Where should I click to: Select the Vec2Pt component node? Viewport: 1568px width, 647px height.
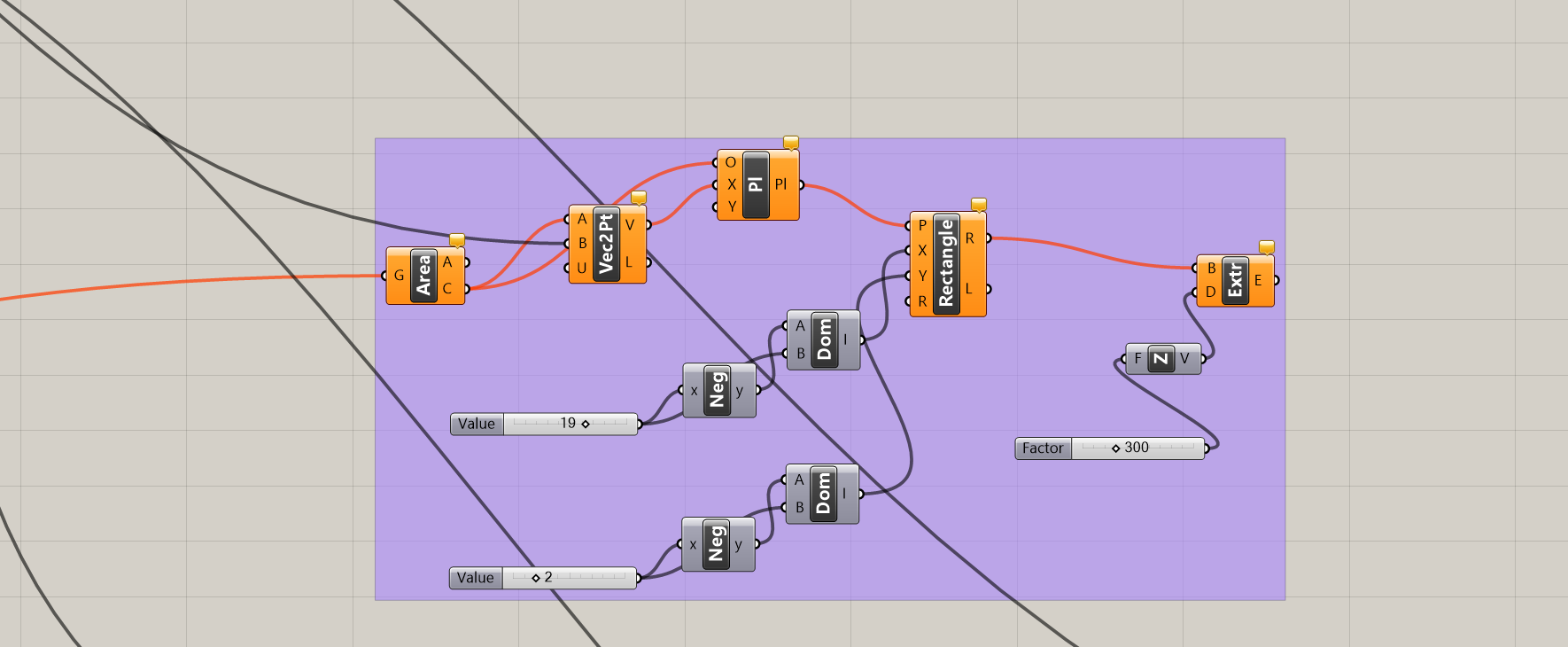[607, 245]
